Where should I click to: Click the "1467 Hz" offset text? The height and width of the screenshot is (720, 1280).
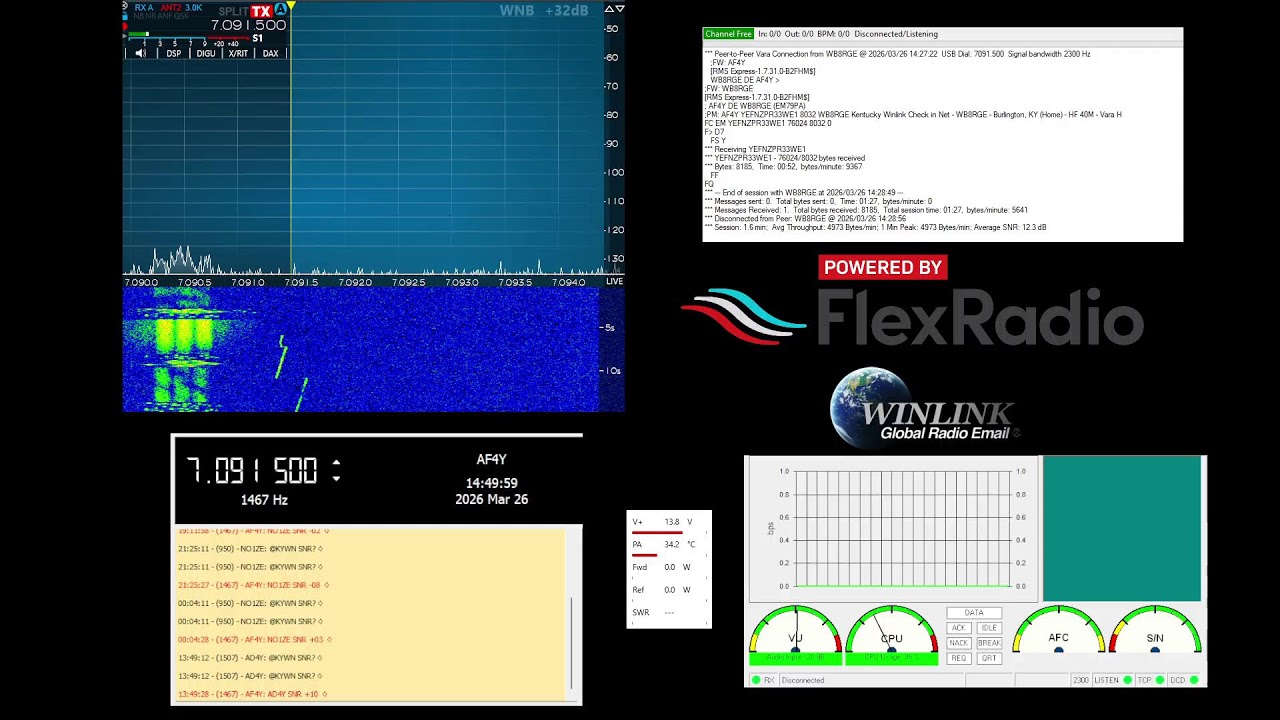[264, 500]
